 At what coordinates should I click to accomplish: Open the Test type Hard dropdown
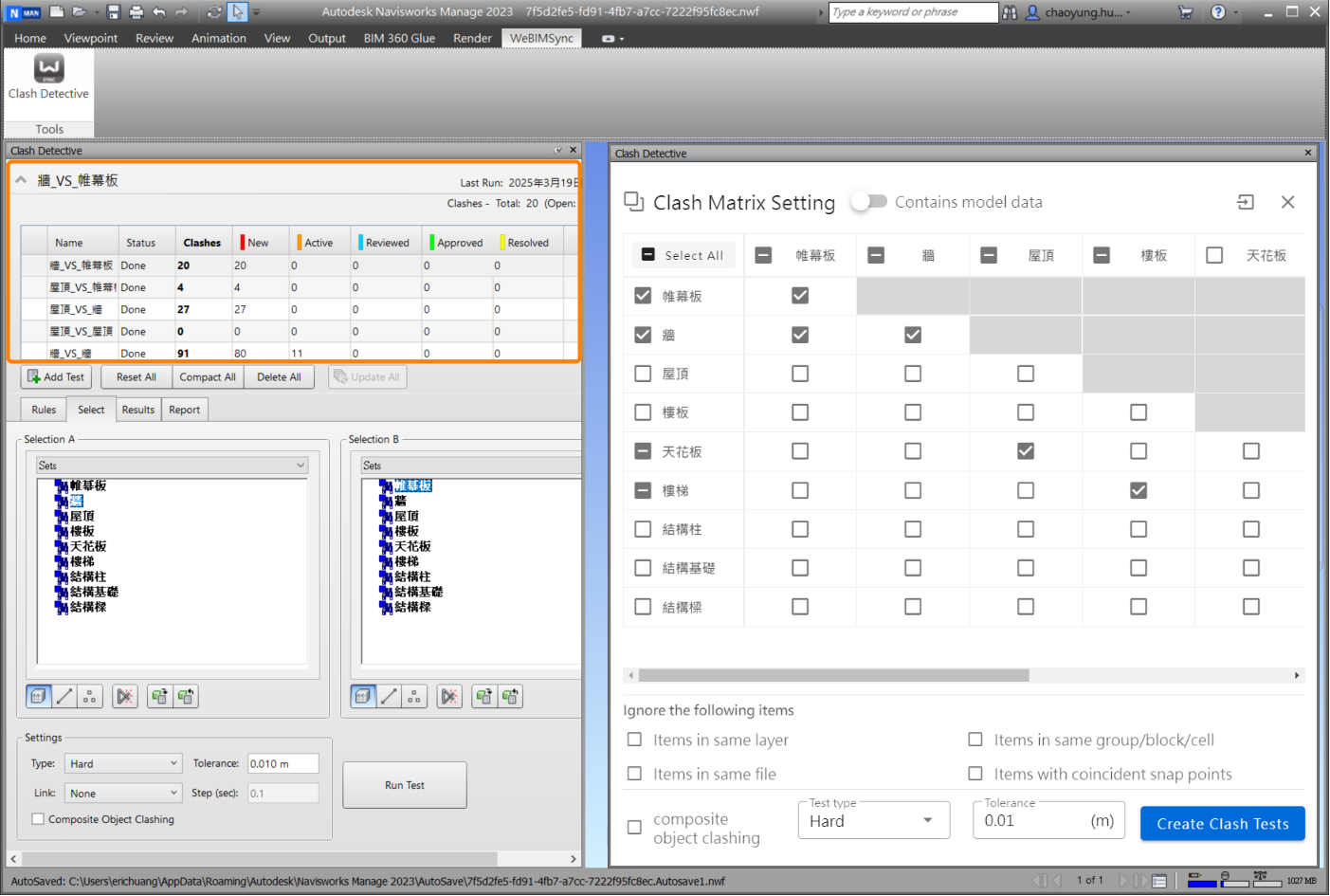pos(874,821)
